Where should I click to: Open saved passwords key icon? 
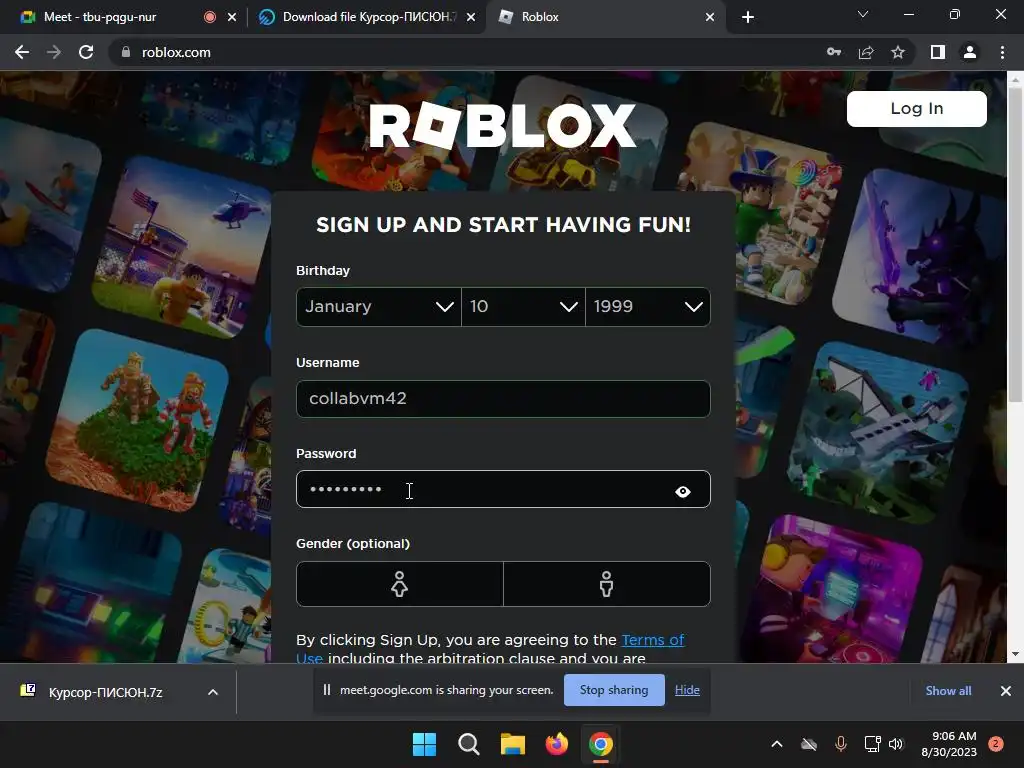834,52
